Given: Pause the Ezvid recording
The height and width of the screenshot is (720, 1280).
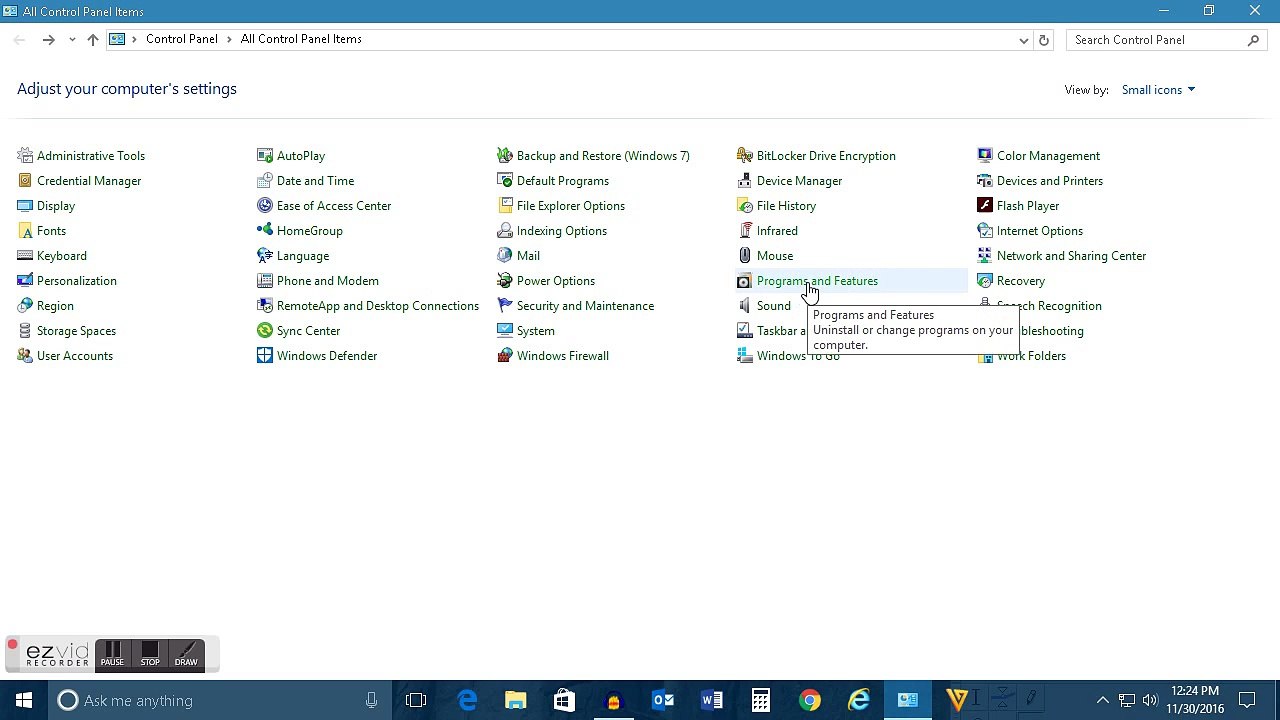Looking at the screenshot, I should (x=112, y=655).
